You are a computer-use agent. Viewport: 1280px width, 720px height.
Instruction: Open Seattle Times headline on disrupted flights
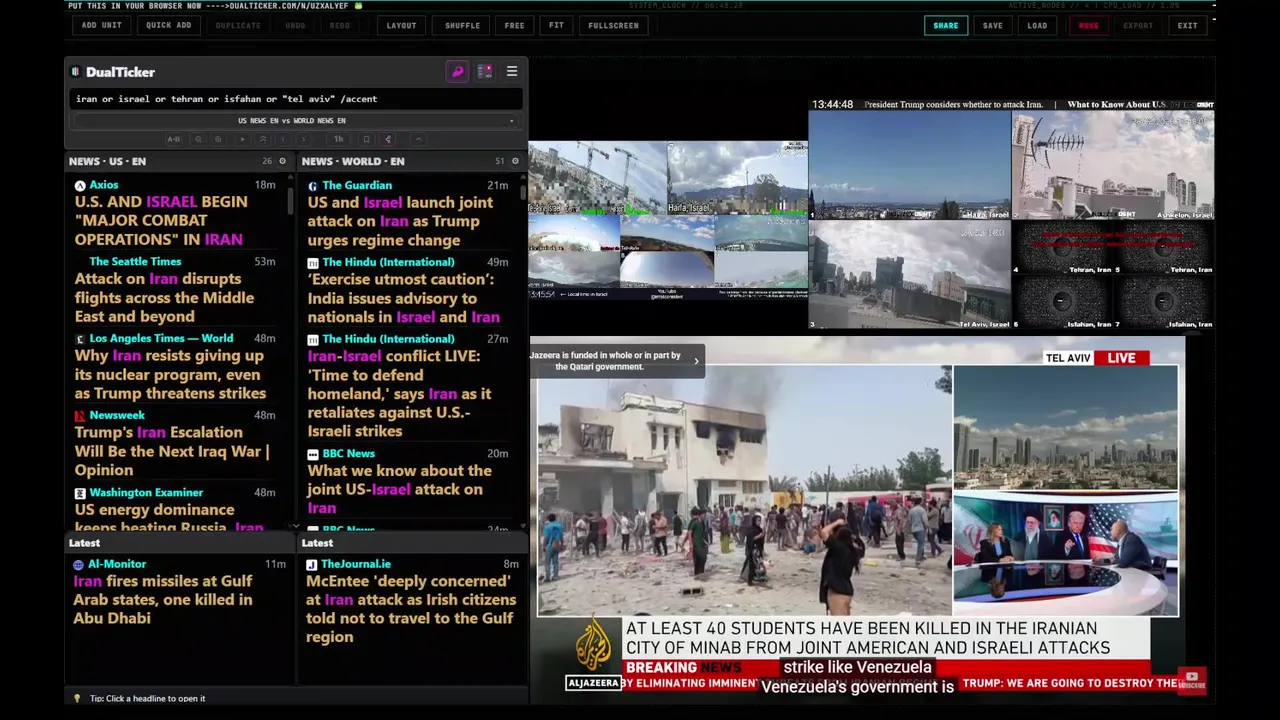164,298
